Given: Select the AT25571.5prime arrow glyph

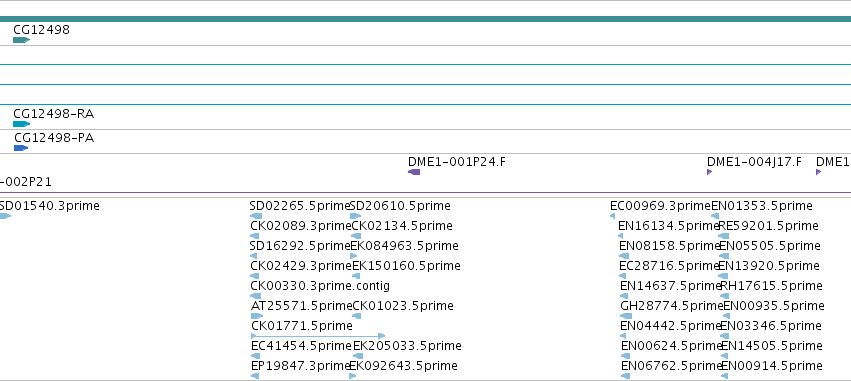Looking at the screenshot, I should tap(257, 316).
